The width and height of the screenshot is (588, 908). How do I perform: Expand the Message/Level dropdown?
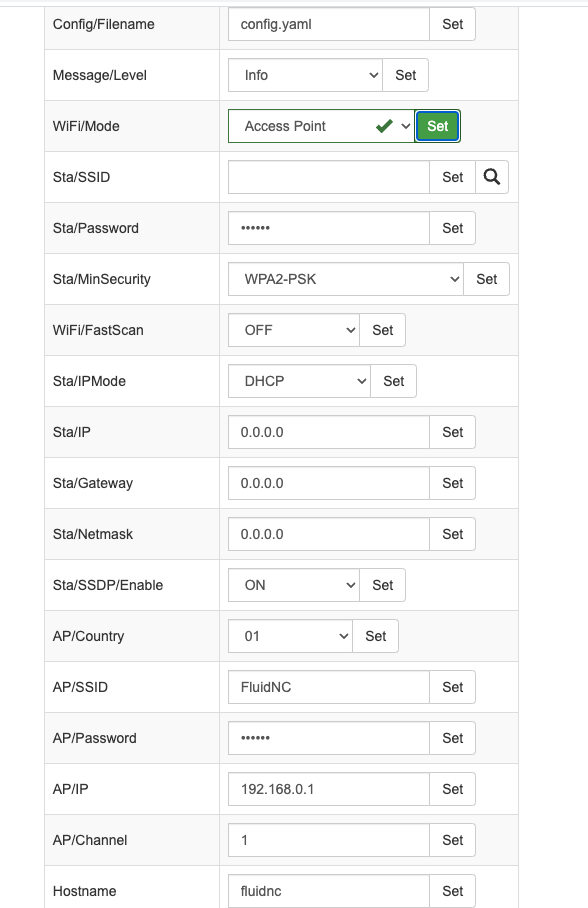point(305,75)
